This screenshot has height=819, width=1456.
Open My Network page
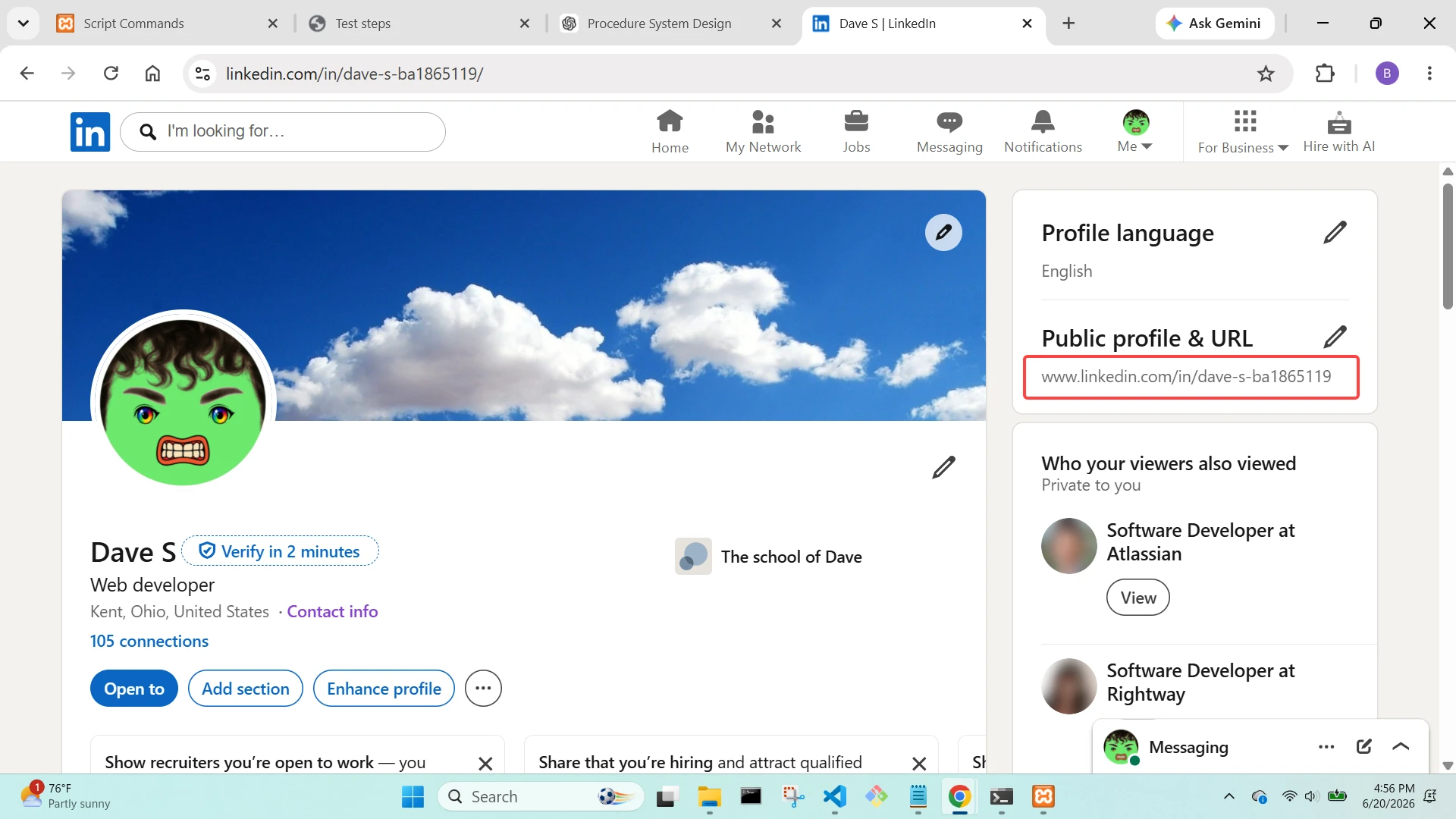(x=763, y=132)
